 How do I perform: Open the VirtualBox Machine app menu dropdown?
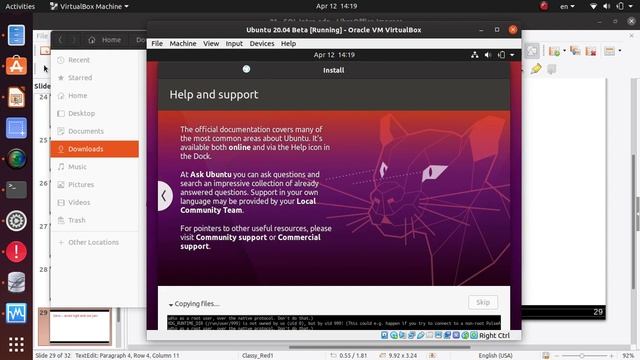89,6
